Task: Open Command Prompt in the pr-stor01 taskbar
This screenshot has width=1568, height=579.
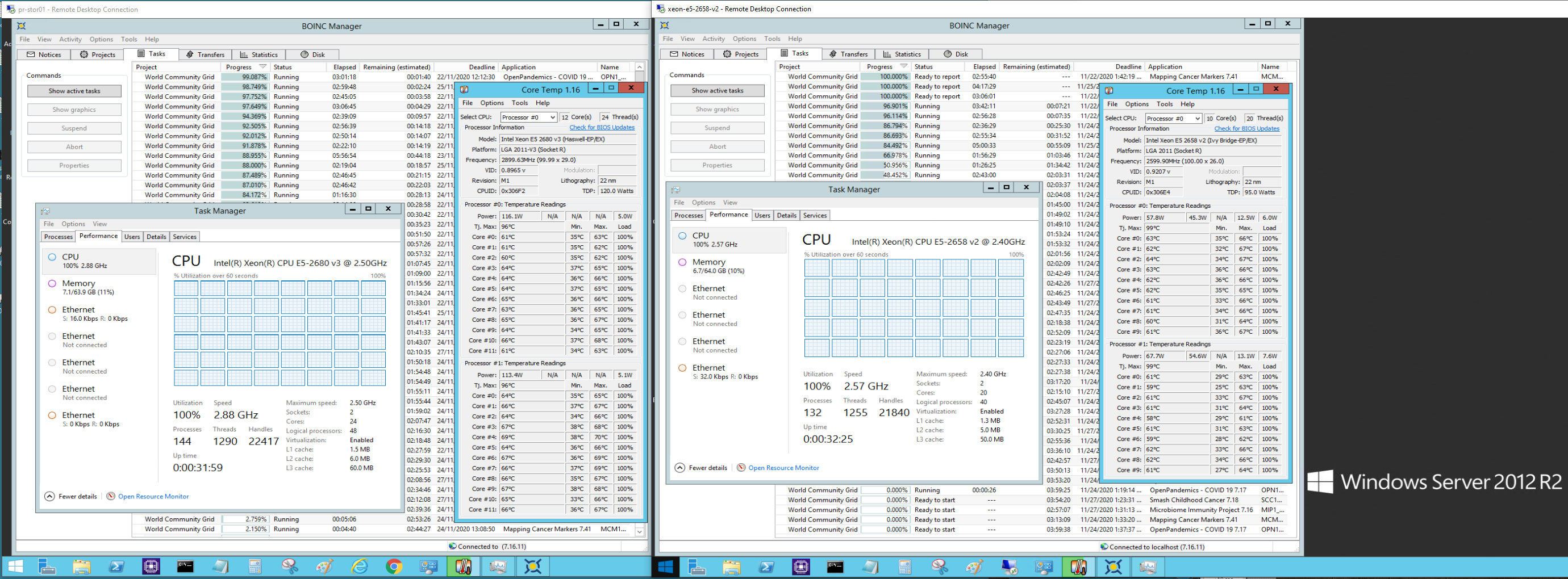Action: 186,567
